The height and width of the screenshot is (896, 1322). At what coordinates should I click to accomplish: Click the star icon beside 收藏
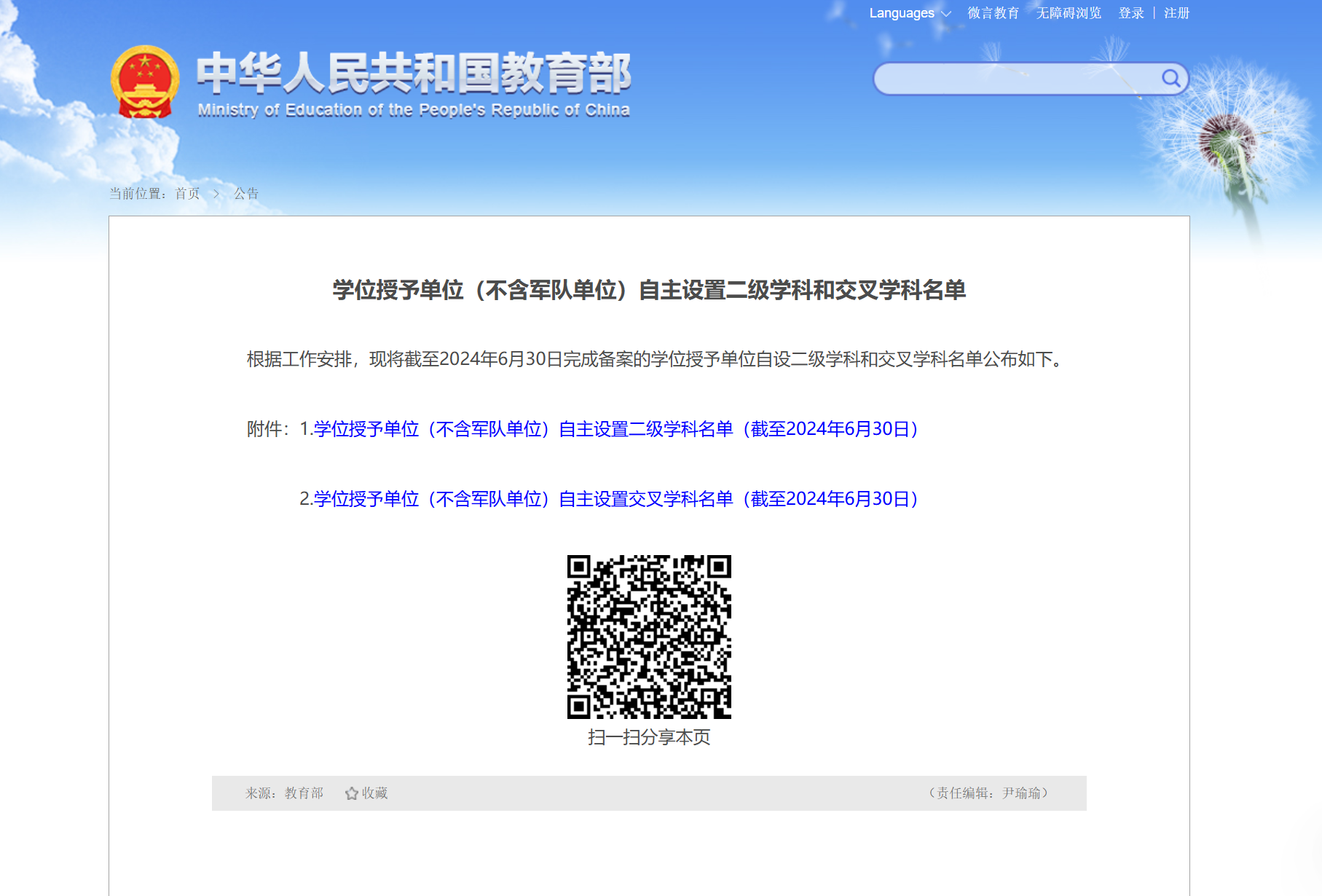pyautogui.click(x=351, y=793)
